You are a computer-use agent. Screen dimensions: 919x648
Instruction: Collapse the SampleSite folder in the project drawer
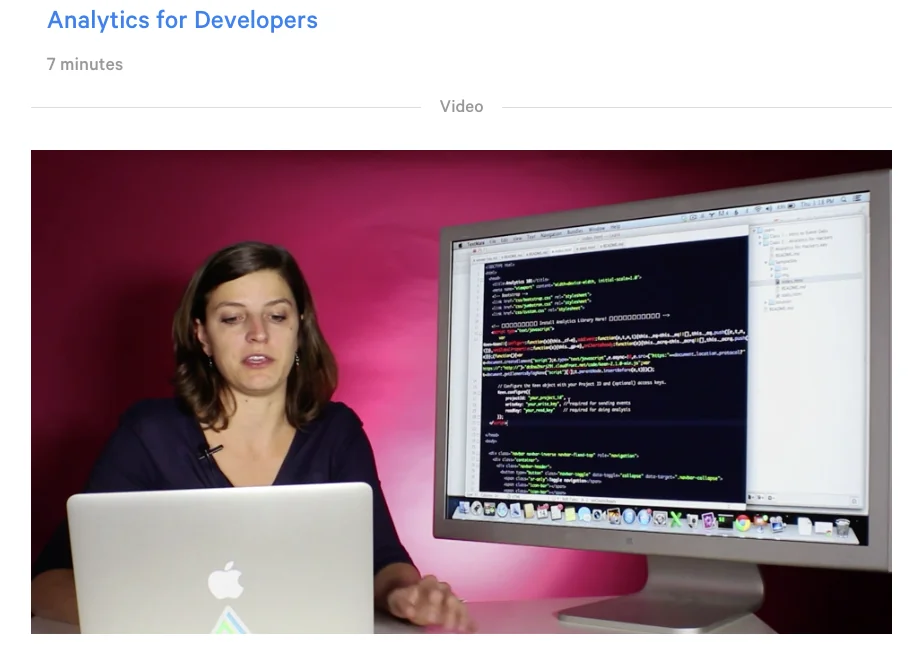(767, 260)
